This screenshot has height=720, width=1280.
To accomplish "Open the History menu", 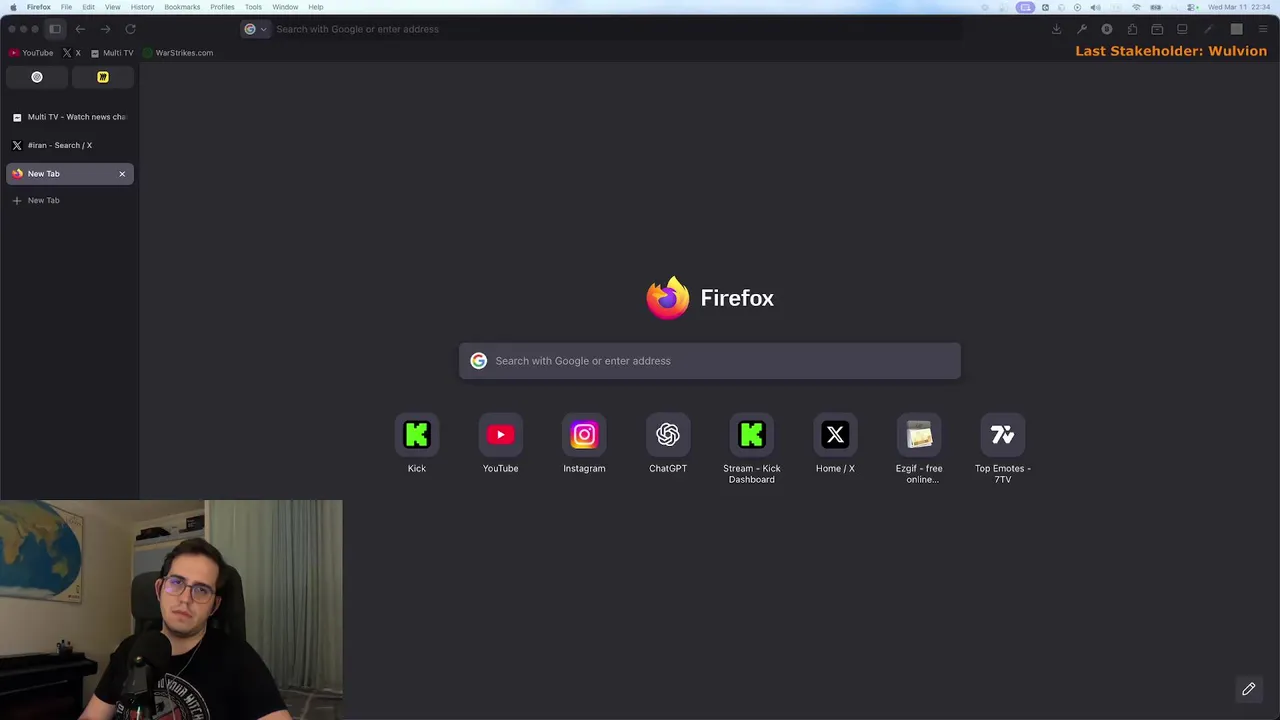I will tap(142, 7).
